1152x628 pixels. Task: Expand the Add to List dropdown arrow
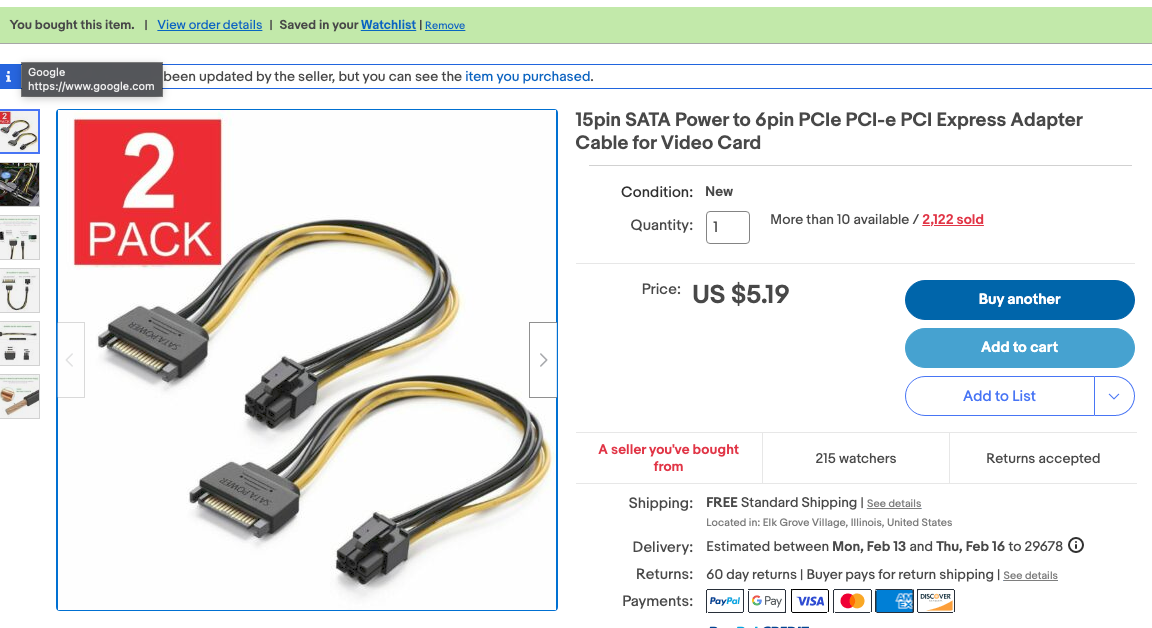pos(1114,396)
